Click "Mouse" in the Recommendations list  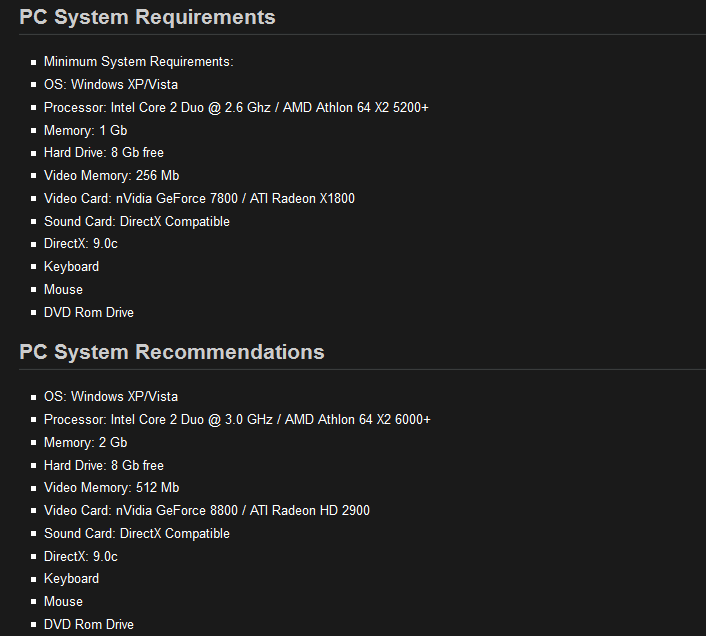63,602
